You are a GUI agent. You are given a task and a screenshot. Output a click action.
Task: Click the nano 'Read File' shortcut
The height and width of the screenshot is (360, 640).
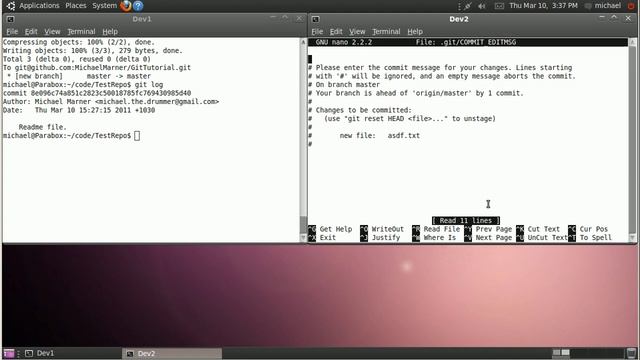(436, 229)
